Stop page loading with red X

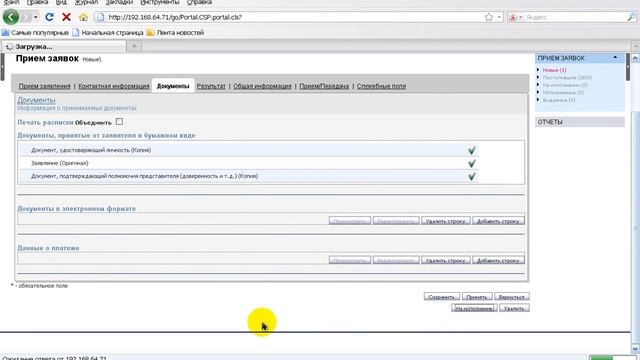[x=66, y=17]
